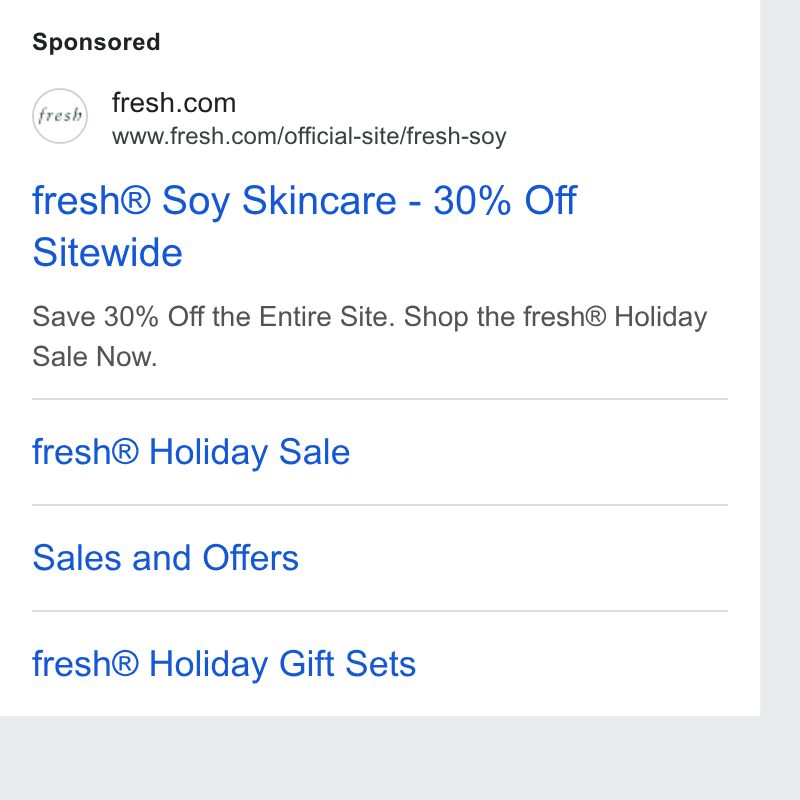The image size is (800, 800).
Task: Click the gray area below the ad card
Action: [x=380, y=758]
